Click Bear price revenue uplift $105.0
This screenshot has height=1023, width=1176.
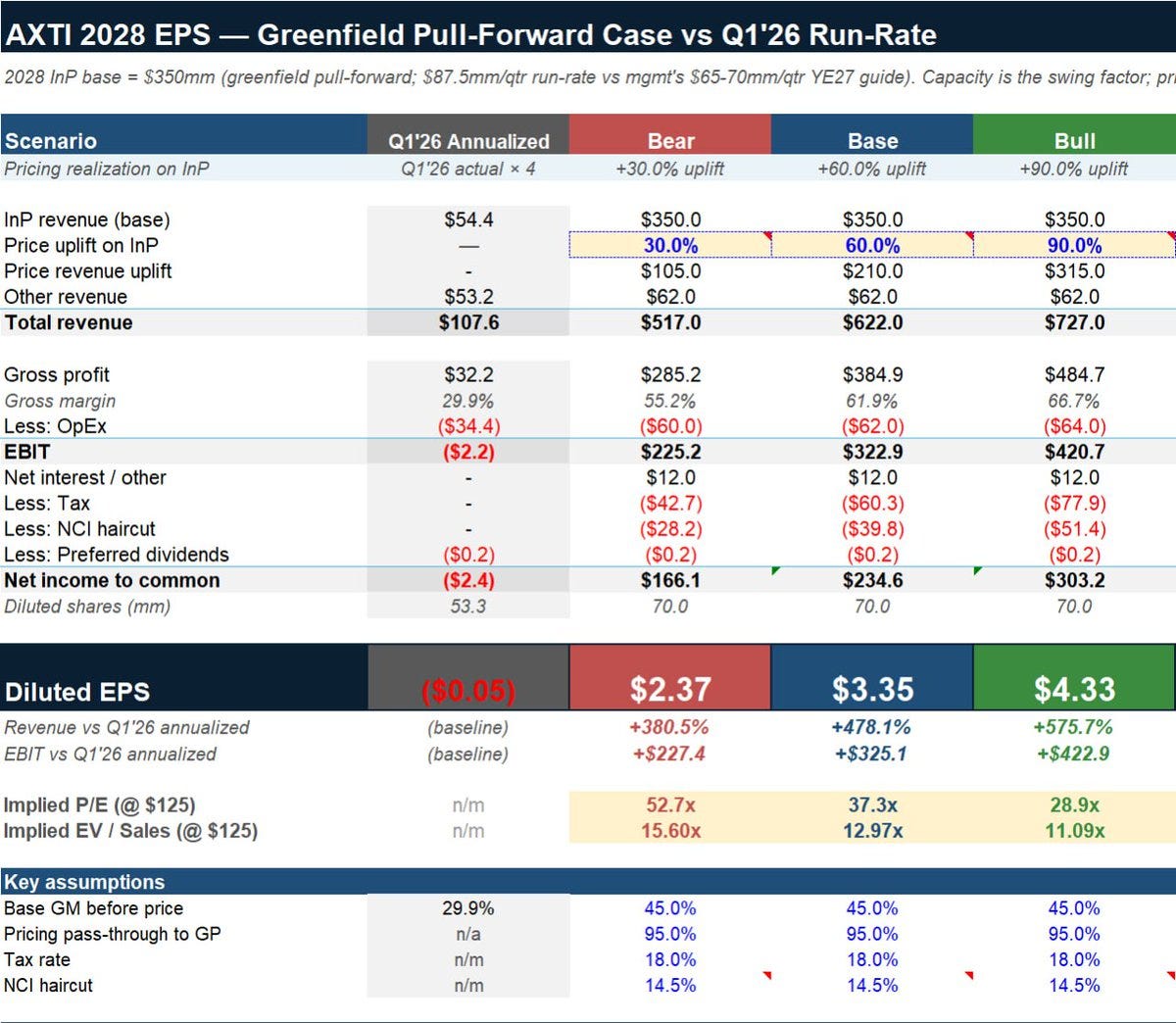[670, 270]
